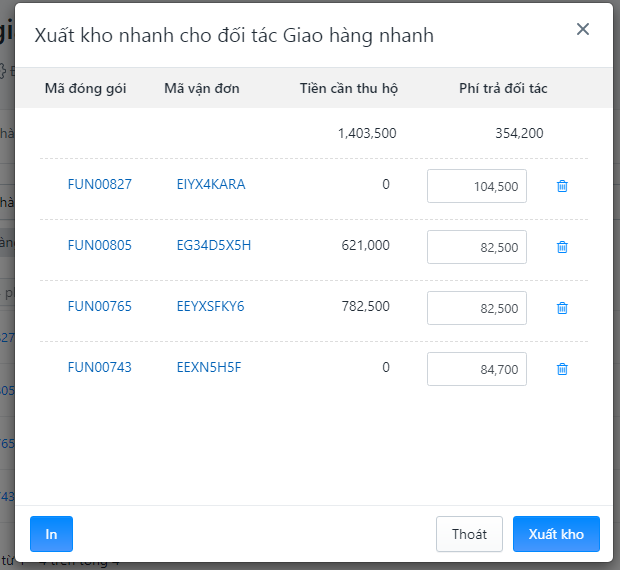Open waybill EEXN5H5F

[208, 367]
